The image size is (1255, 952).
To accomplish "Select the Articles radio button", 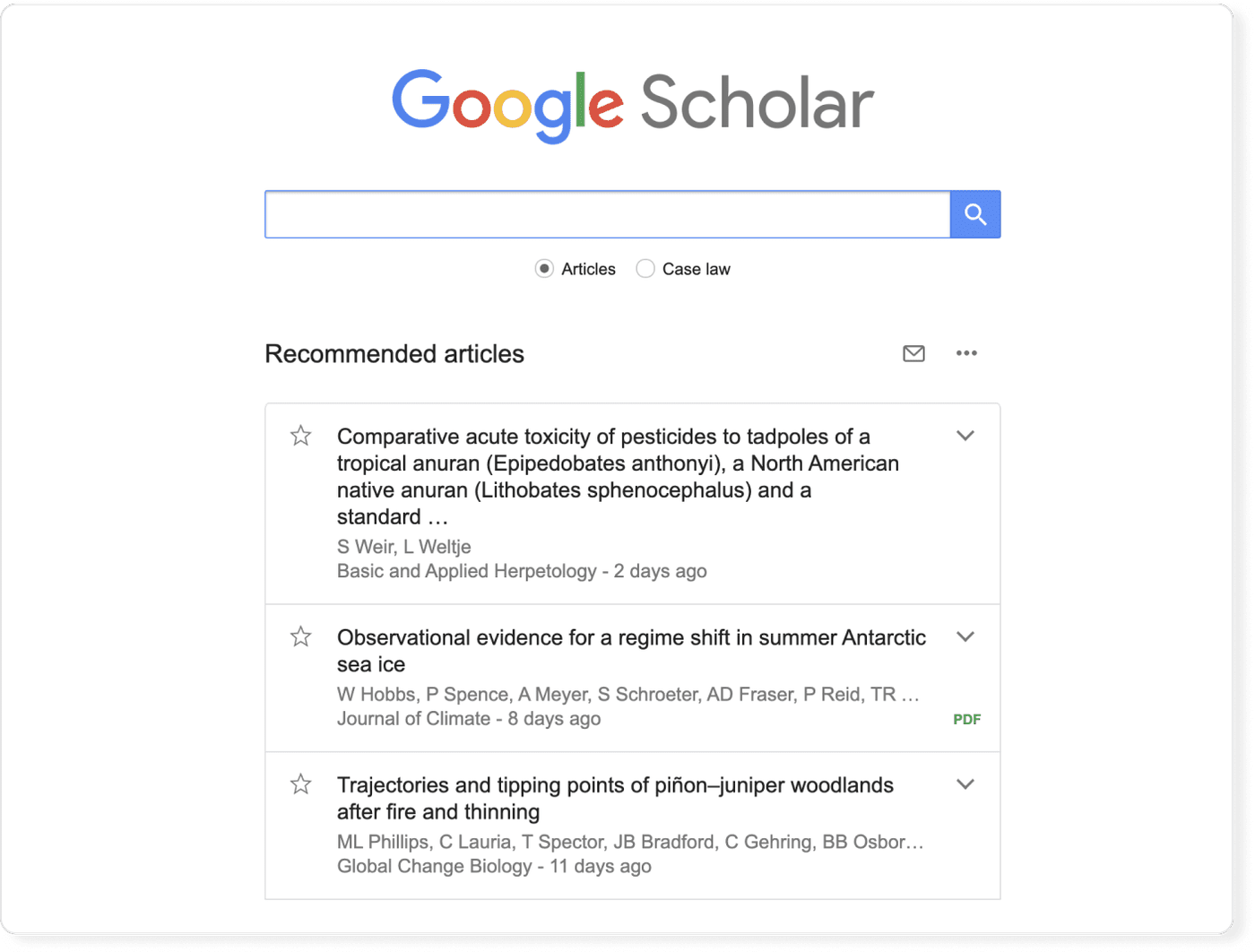I will click(x=544, y=268).
